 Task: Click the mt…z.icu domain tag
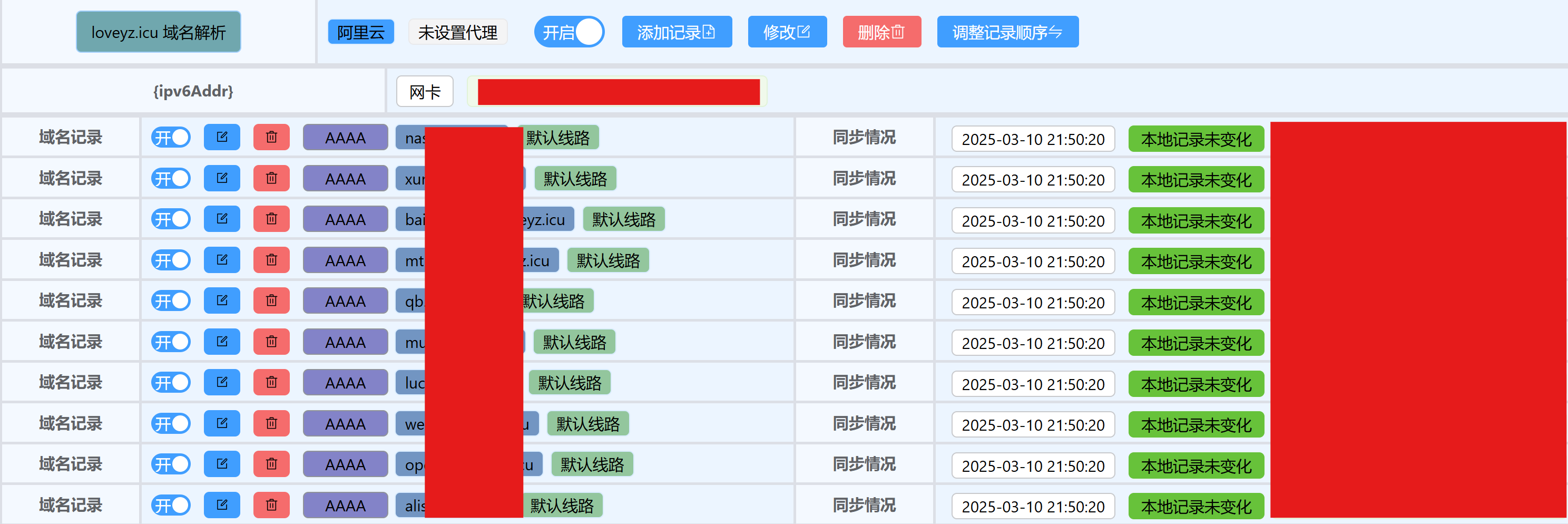(477, 260)
